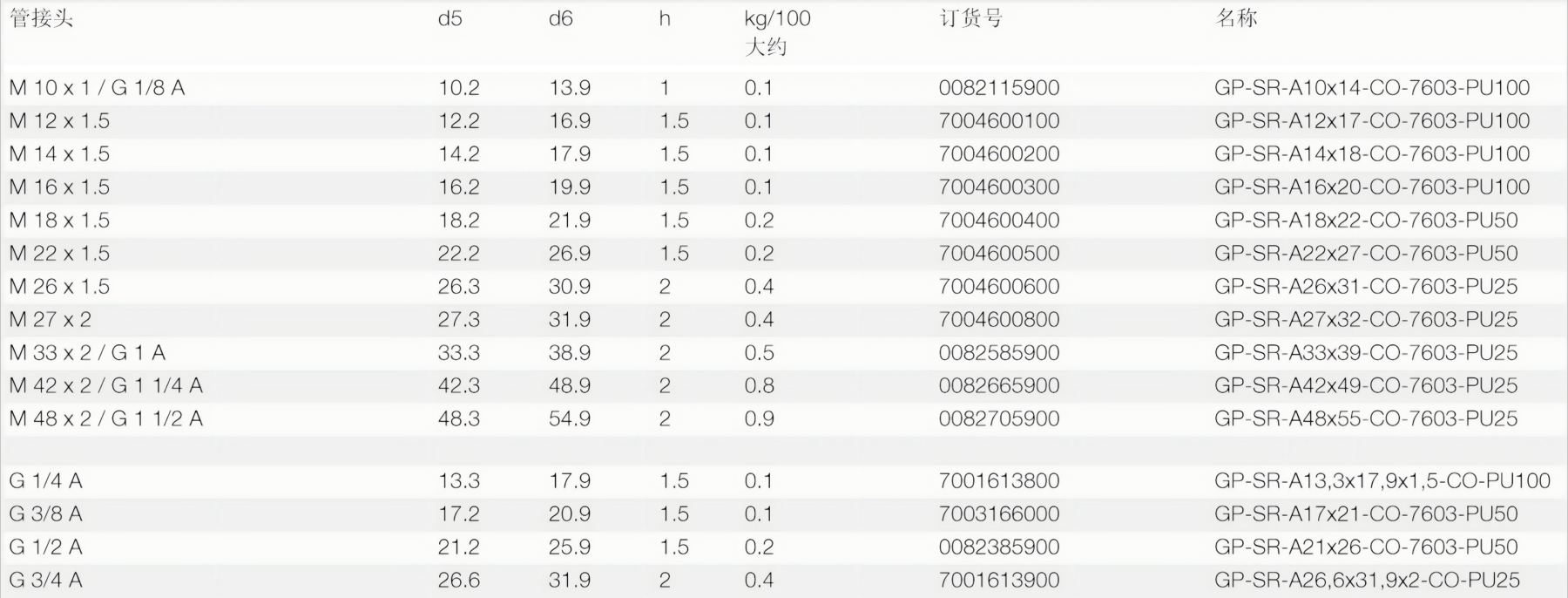Click the name GP-SR-A48x55-CO-7603-PU25

tap(1365, 419)
